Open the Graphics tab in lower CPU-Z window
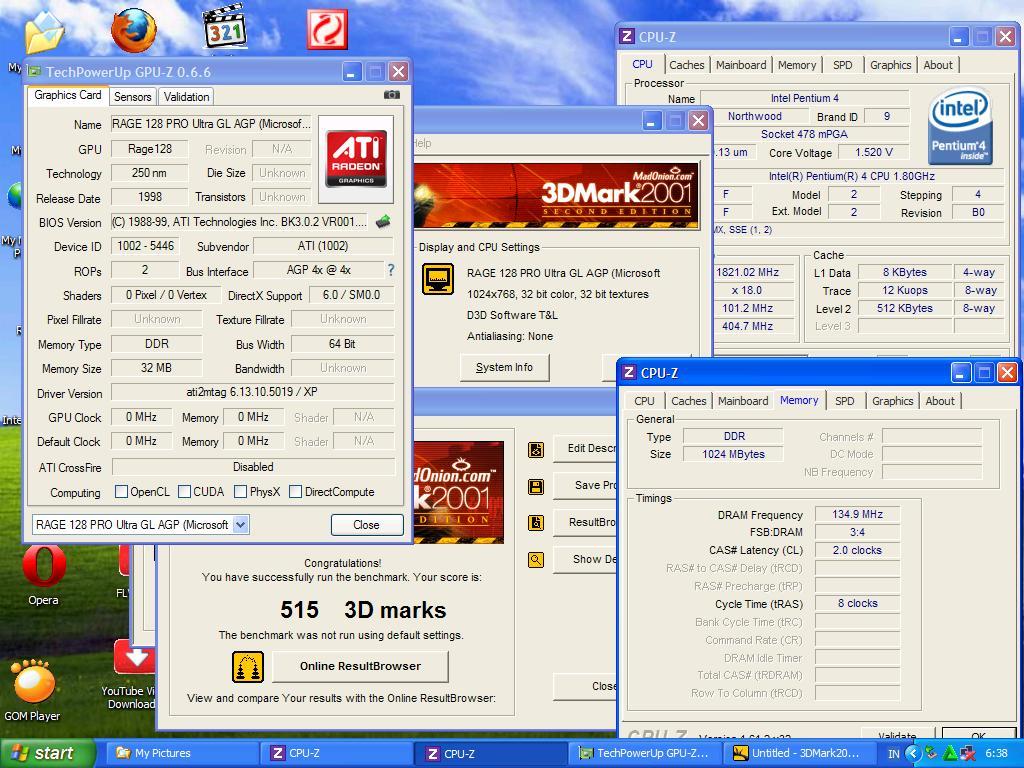Screen dimensions: 1024x768 (892, 401)
